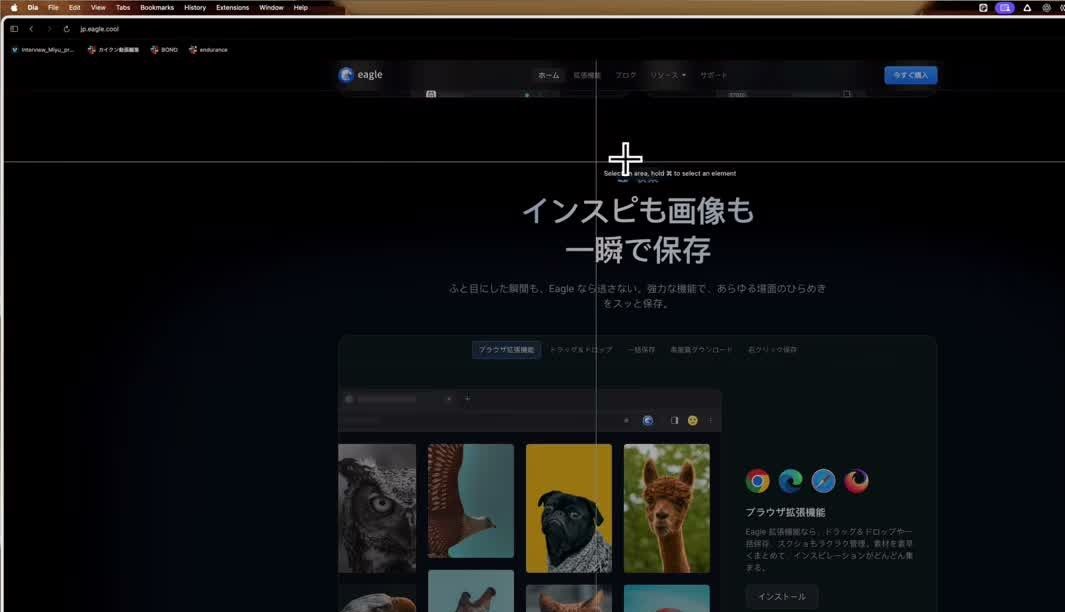Open the Dia app menu
The width and height of the screenshot is (1065, 612).
coord(33,7)
